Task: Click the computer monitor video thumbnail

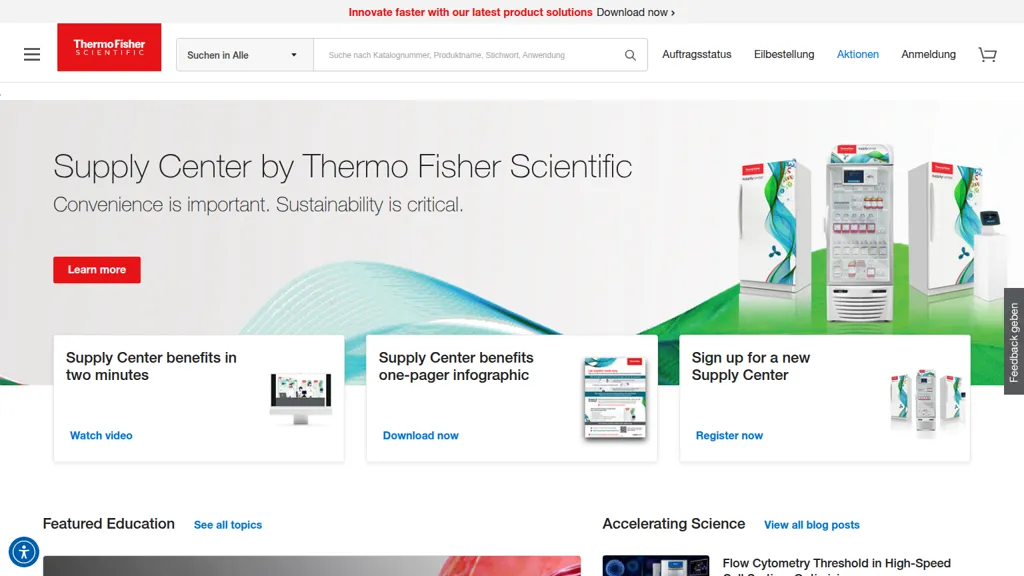Action: [x=301, y=398]
